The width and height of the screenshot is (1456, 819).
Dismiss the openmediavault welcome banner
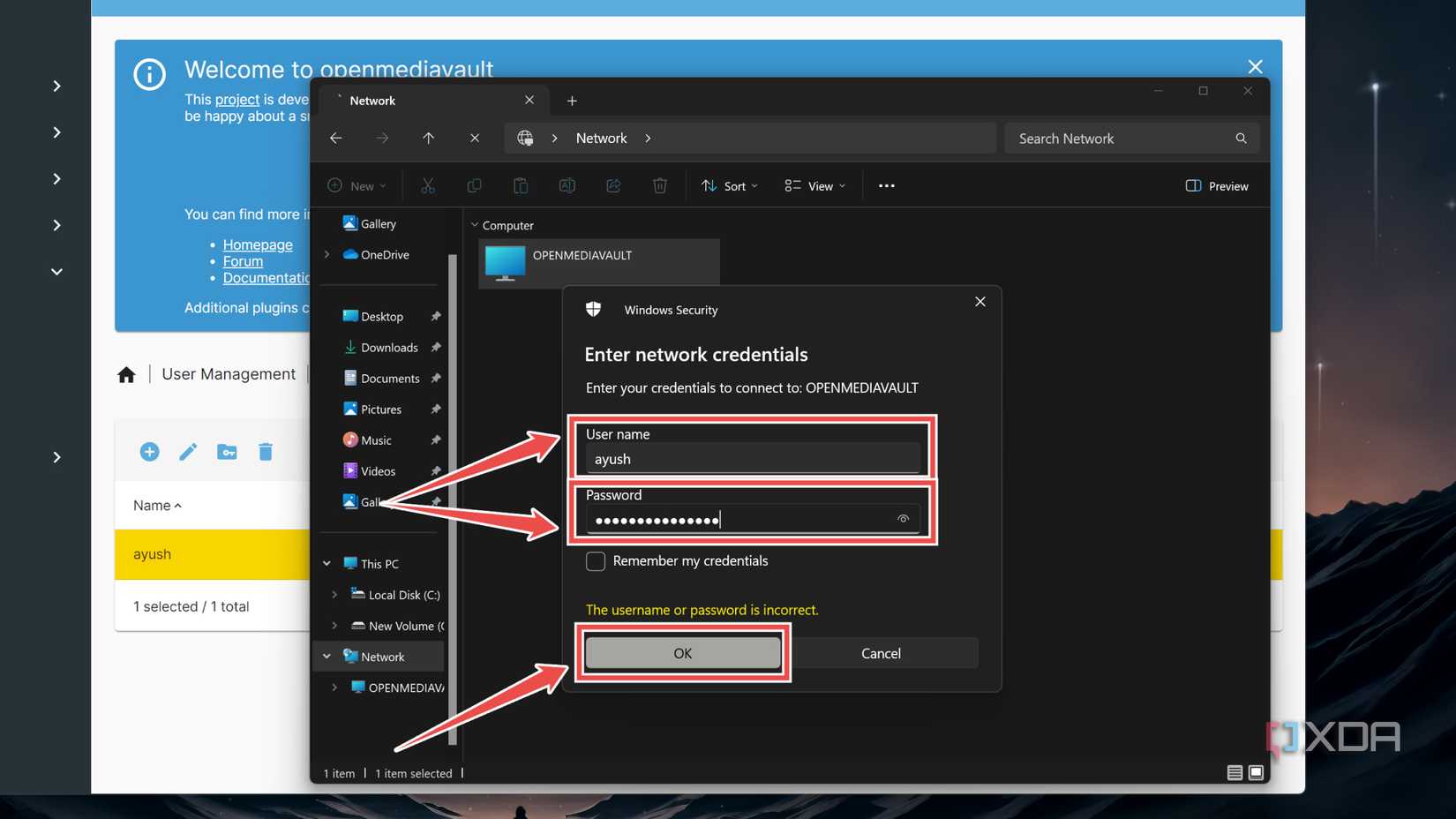pyautogui.click(x=1255, y=67)
